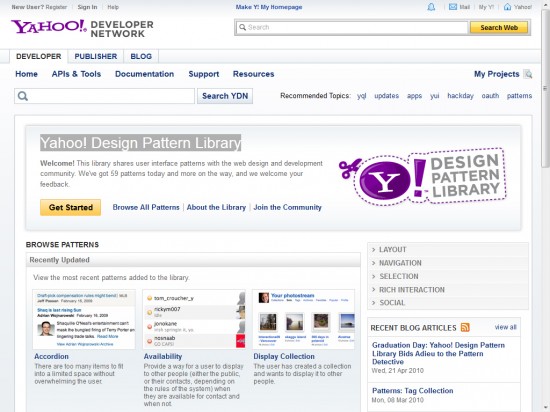The width and height of the screenshot is (550, 412).
Task: Open the Documentation menu
Action: [x=145, y=74]
